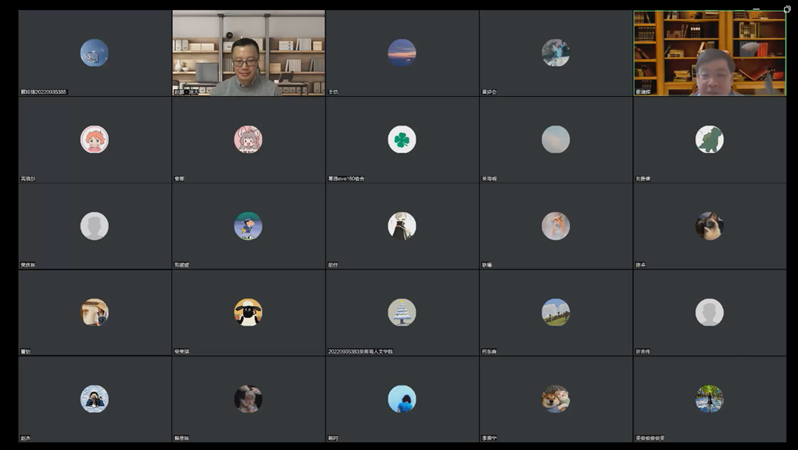The image size is (798, 450).
Task: Select the blue cartoon character avatar
Action: [248, 226]
